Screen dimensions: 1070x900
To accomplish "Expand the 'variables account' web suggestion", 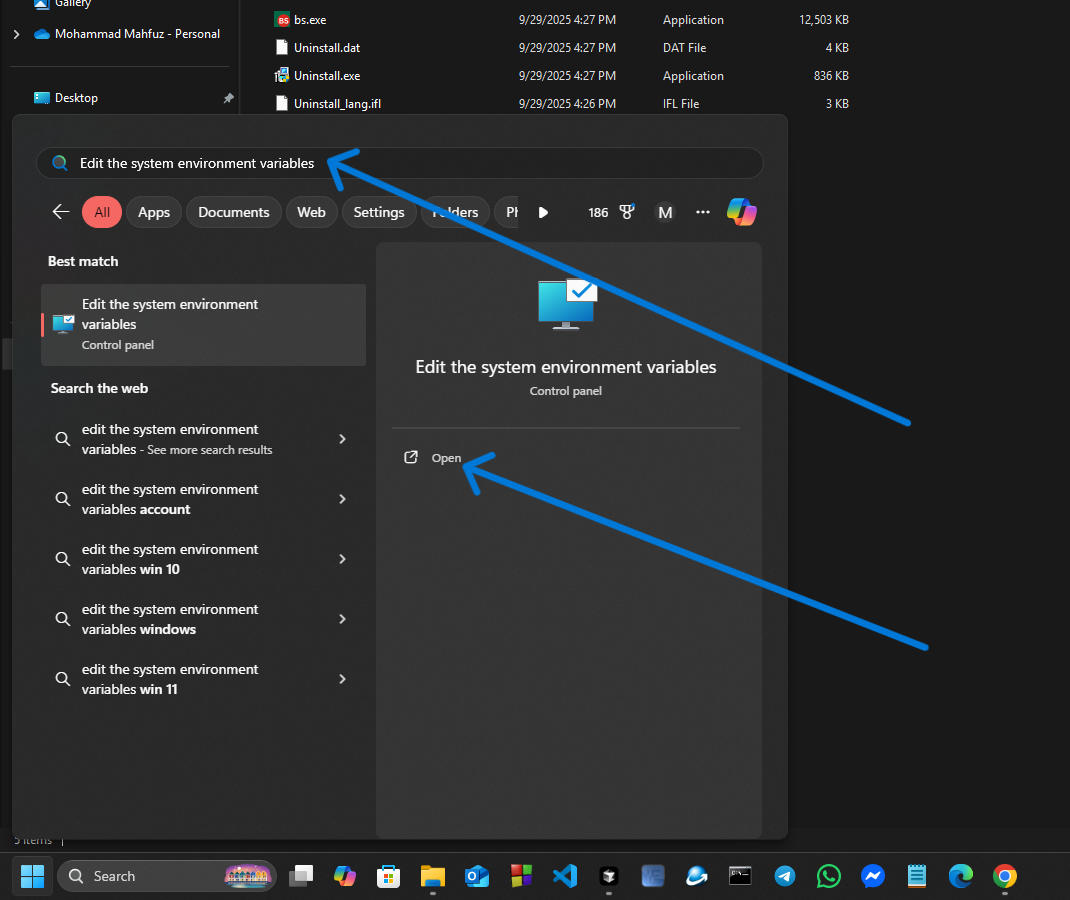I will coord(342,499).
